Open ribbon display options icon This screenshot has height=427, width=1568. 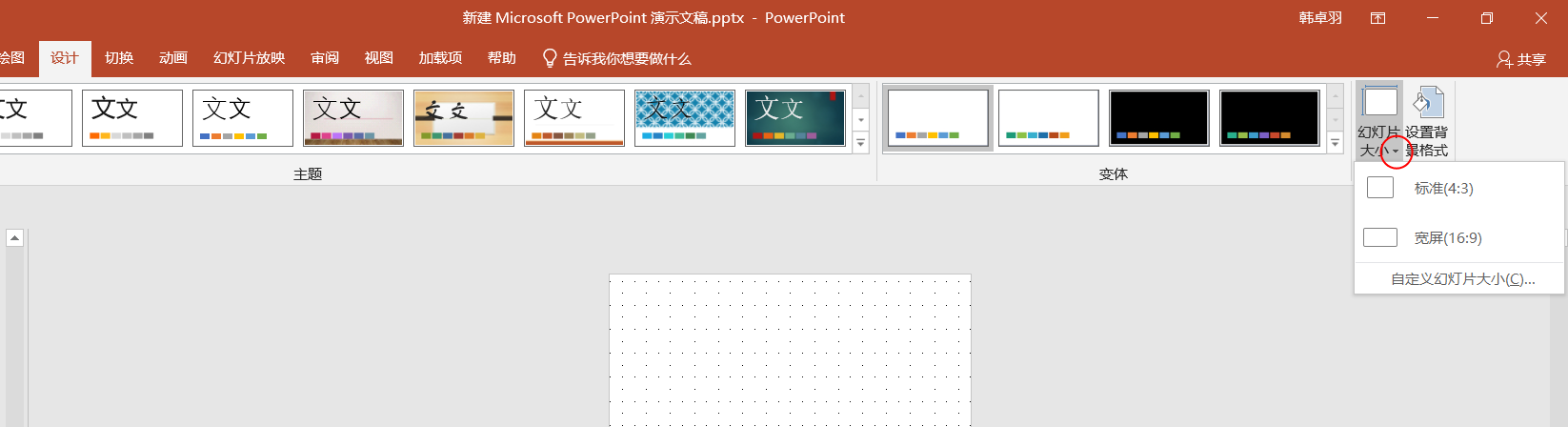tap(1377, 18)
